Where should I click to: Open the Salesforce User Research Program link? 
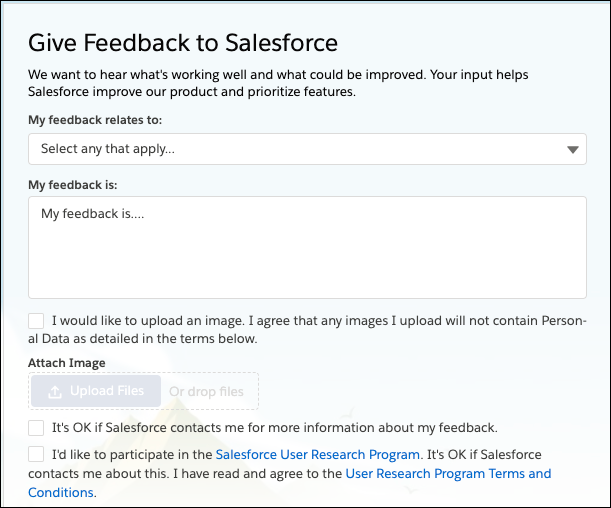317,455
